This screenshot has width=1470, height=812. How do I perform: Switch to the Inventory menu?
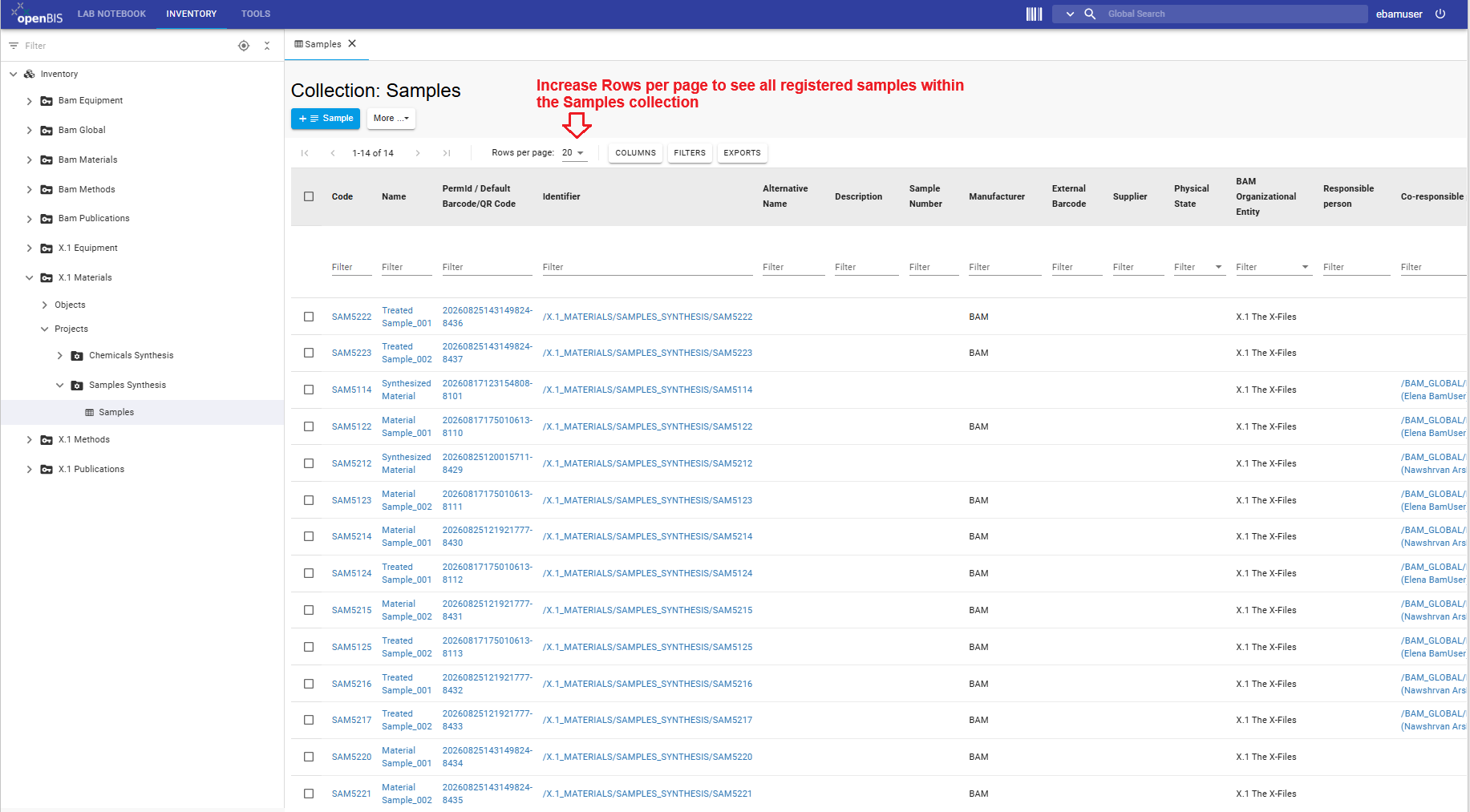point(192,14)
